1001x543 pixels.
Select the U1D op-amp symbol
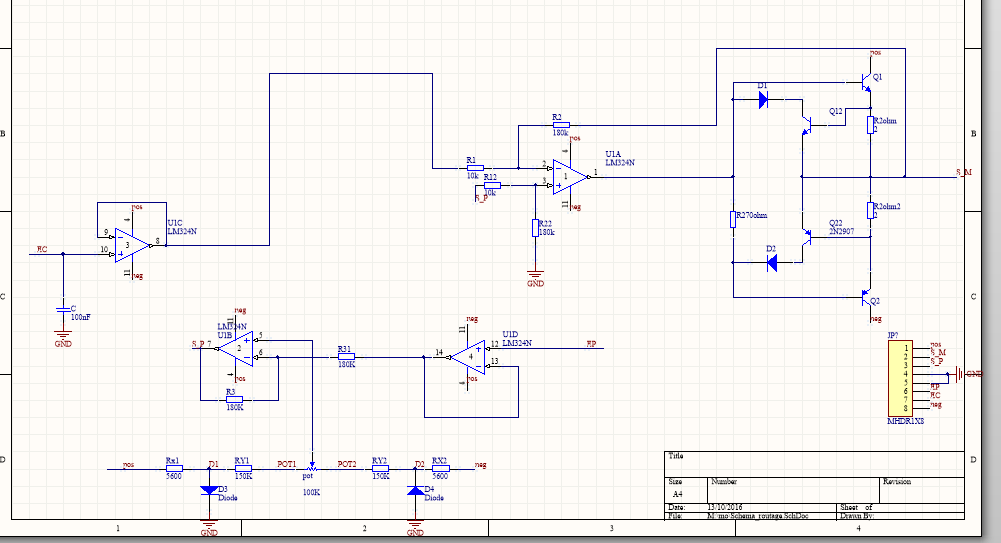click(x=467, y=357)
